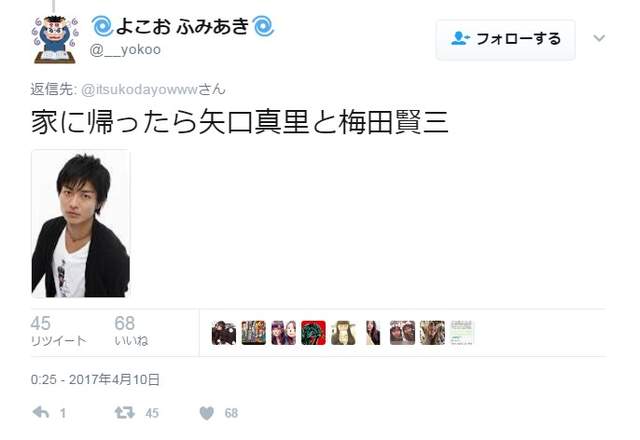
Task: Open the author's profile avatar
Action: pyautogui.click(x=55, y=40)
